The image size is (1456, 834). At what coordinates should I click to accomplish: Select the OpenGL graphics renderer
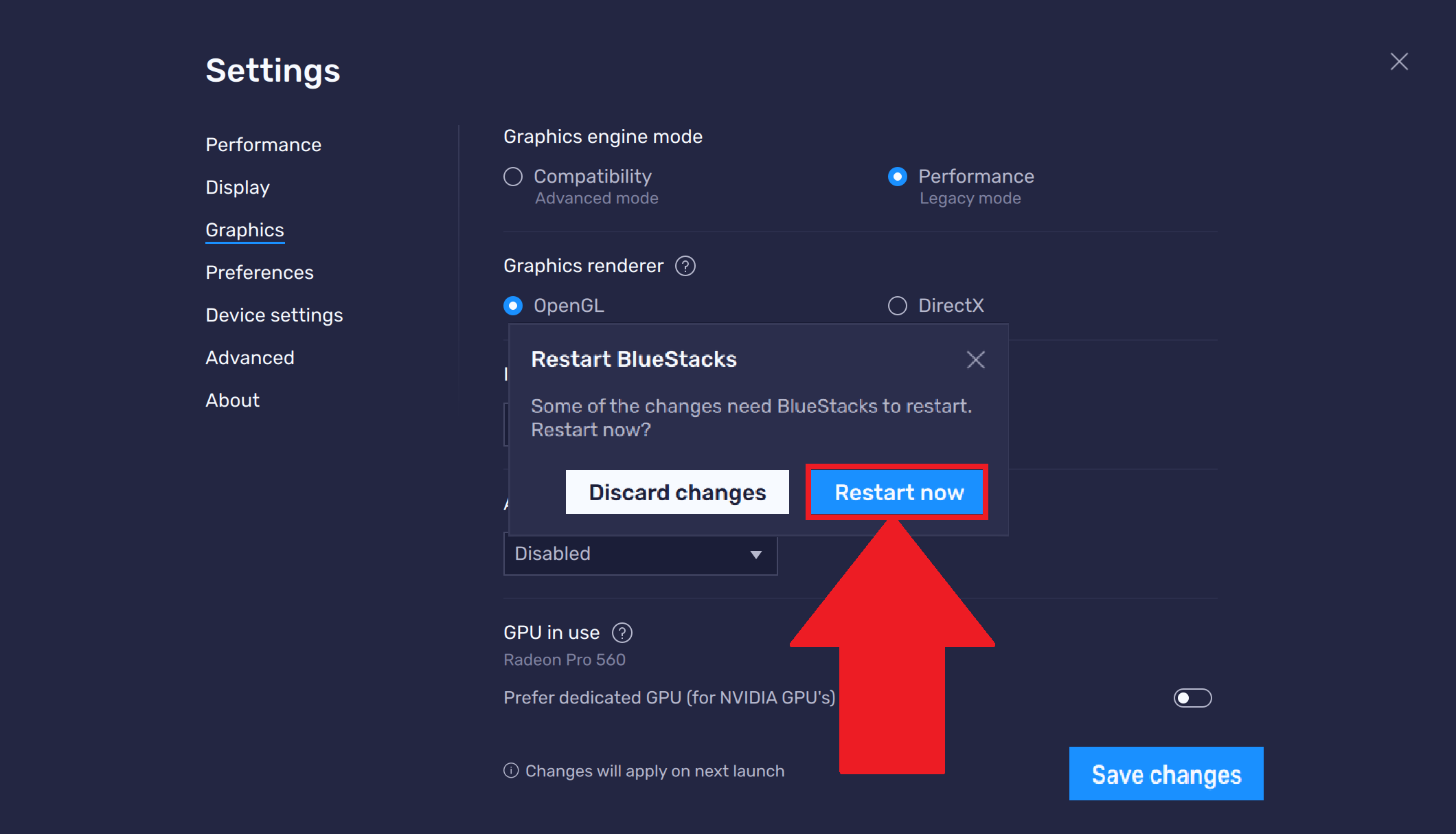coord(514,306)
